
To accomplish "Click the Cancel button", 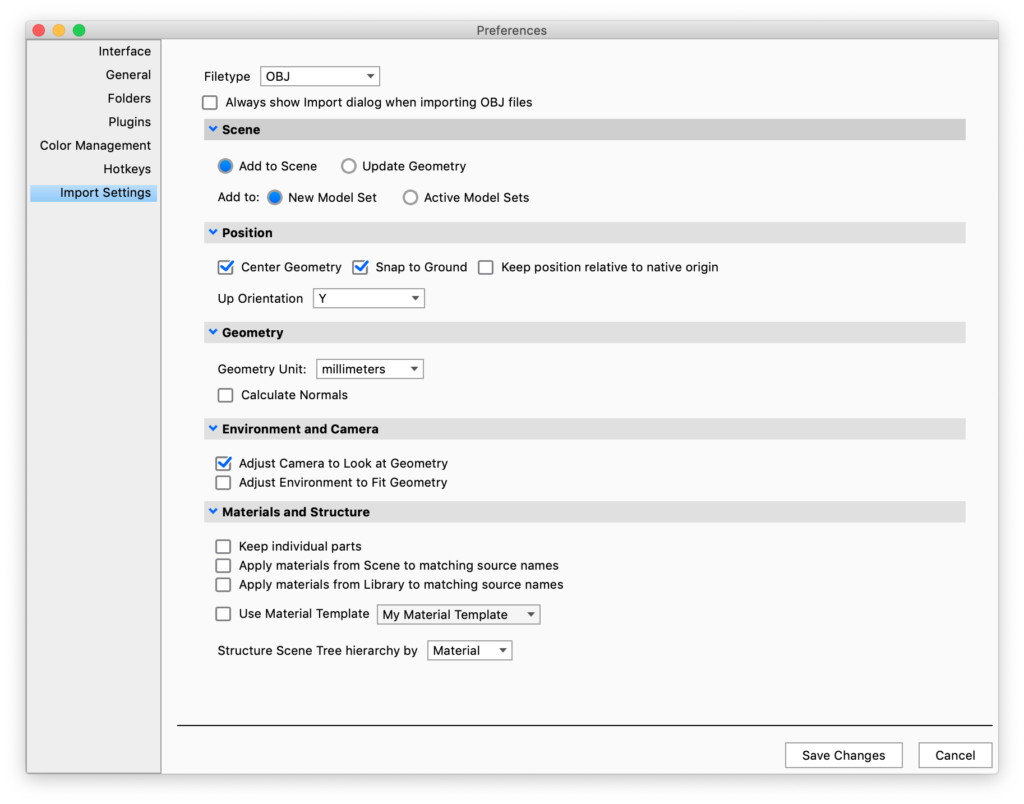I will (955, 755).
